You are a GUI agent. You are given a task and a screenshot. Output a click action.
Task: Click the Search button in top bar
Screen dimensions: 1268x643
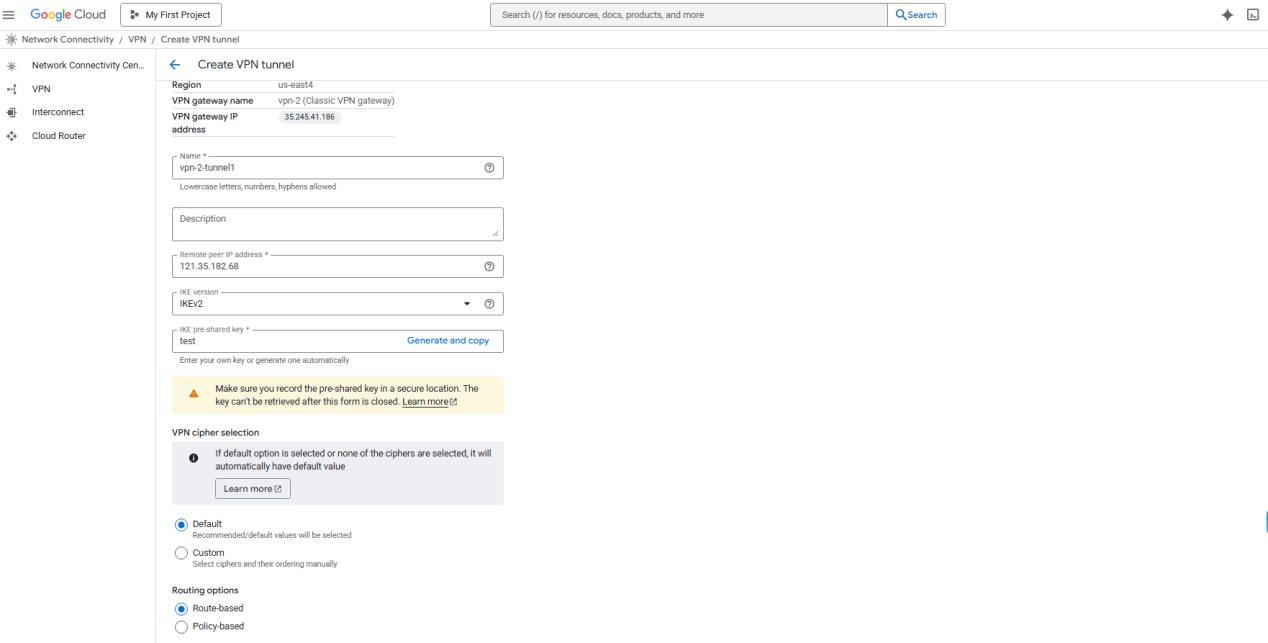pos(916,15)
